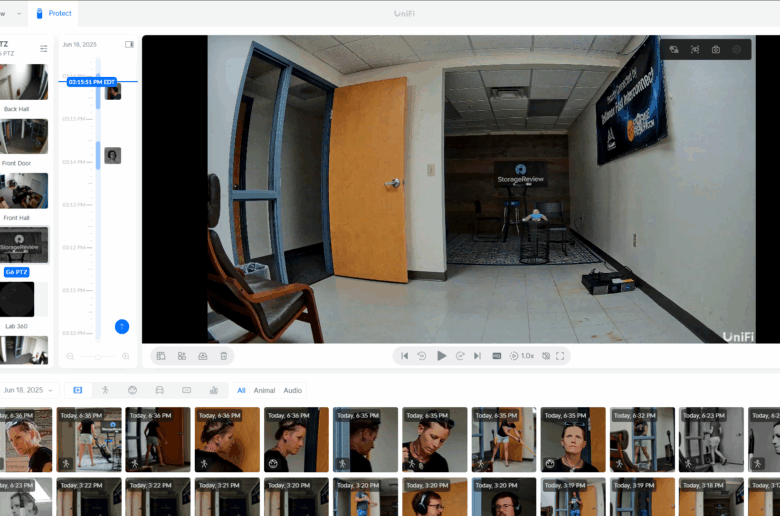
Task: Adjust the timeline zoom slider
Action: coord(98,357)
